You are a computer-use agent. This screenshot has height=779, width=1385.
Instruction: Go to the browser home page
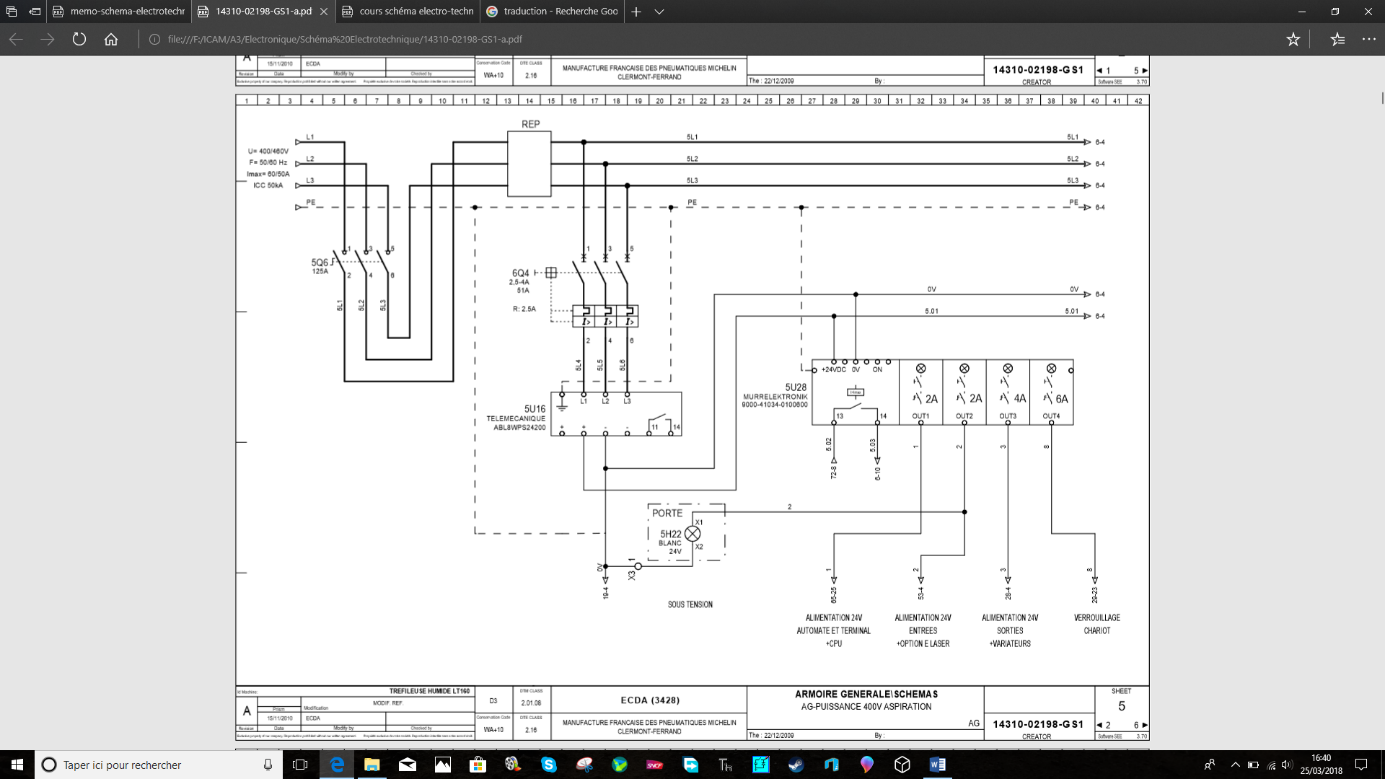(111, 39)
